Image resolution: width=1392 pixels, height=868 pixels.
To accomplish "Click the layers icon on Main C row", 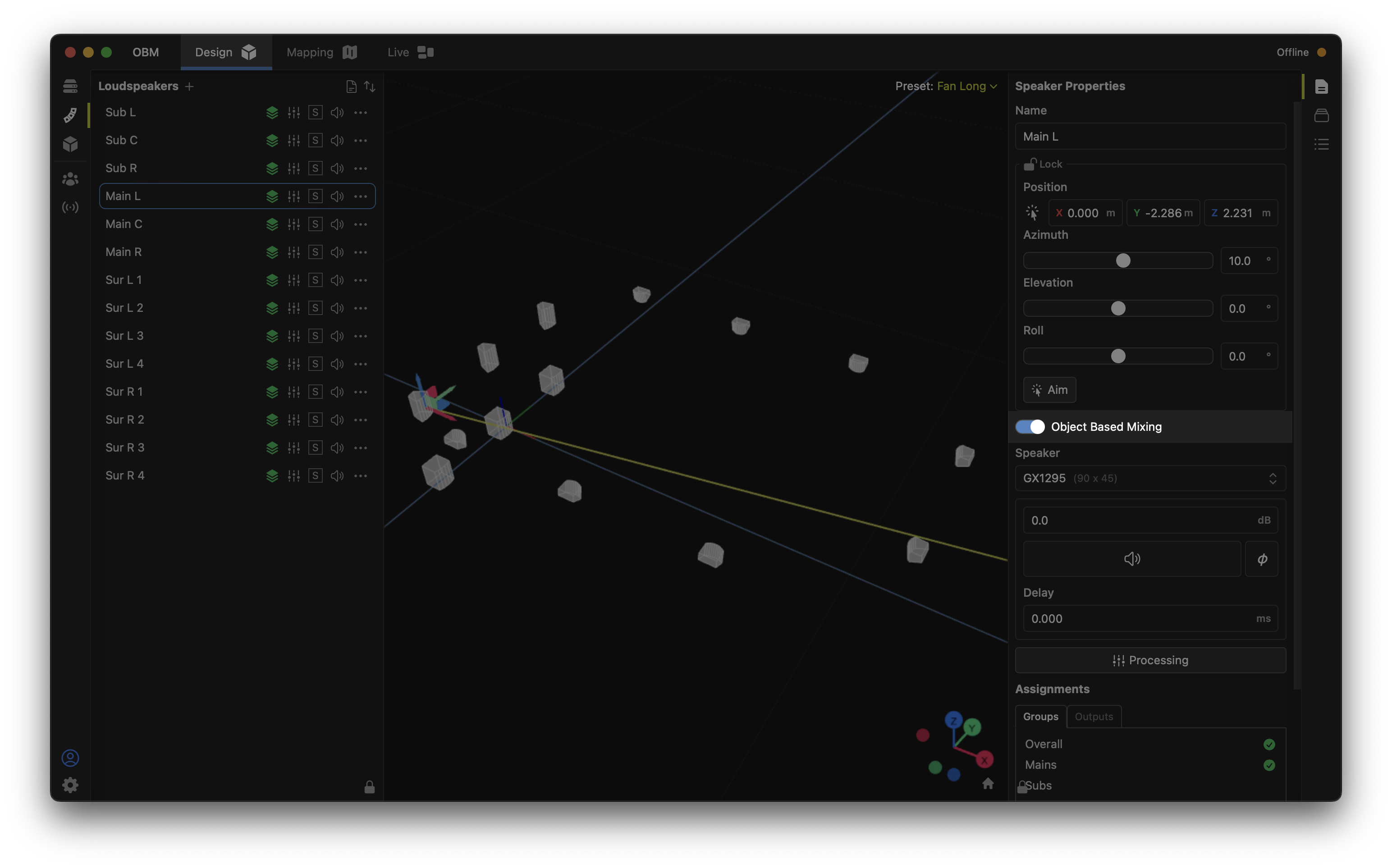I will click(x=272, y=224).
